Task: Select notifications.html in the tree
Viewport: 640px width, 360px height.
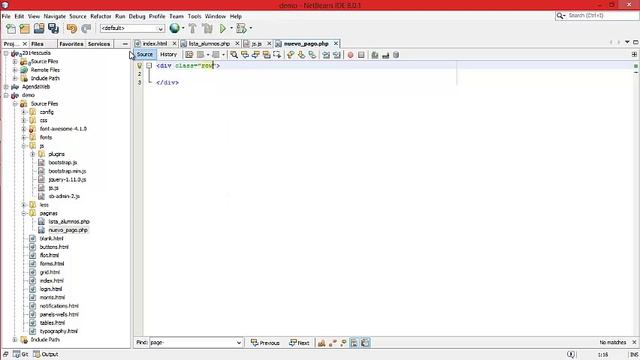Action: click(59, 306)
